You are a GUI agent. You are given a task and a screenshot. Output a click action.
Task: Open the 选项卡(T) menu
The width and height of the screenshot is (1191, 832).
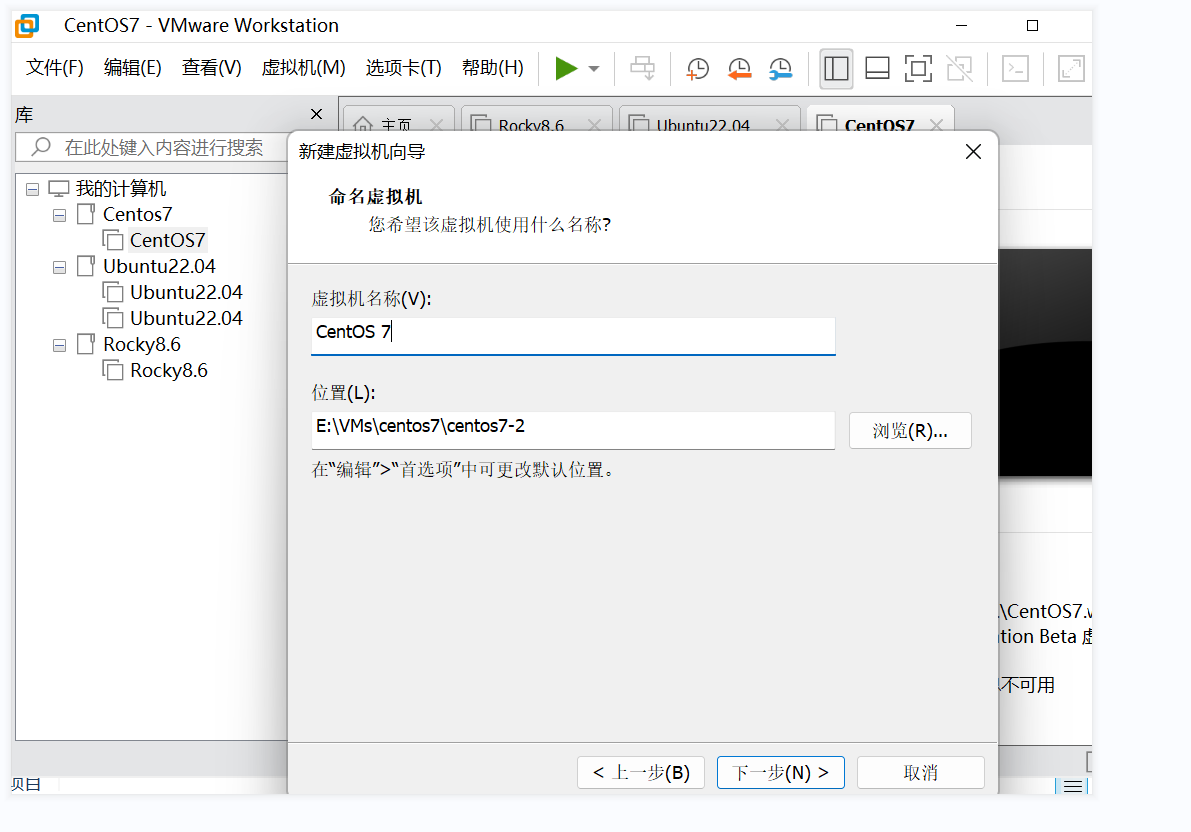tap(403, 68)
